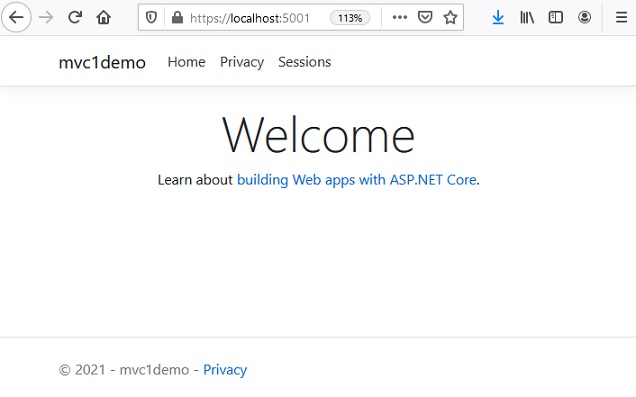Reset the 113% zoom level badge
This screenshot has height=397, width=636.
350,18
